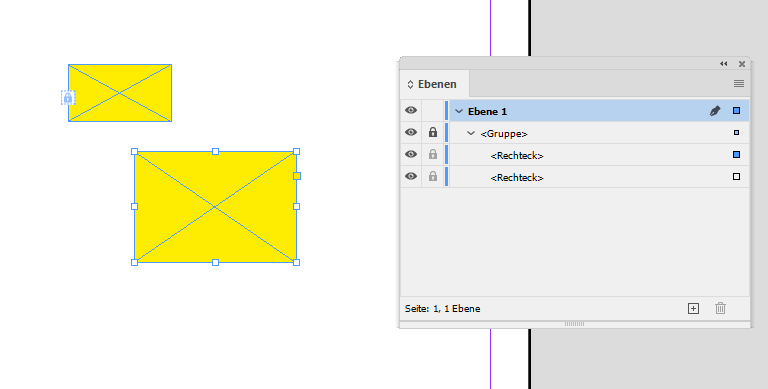Viewport: 768px width, 389px height.
Task: Hide Ebene 1 with its eye icon
Action: pos(411,110)
